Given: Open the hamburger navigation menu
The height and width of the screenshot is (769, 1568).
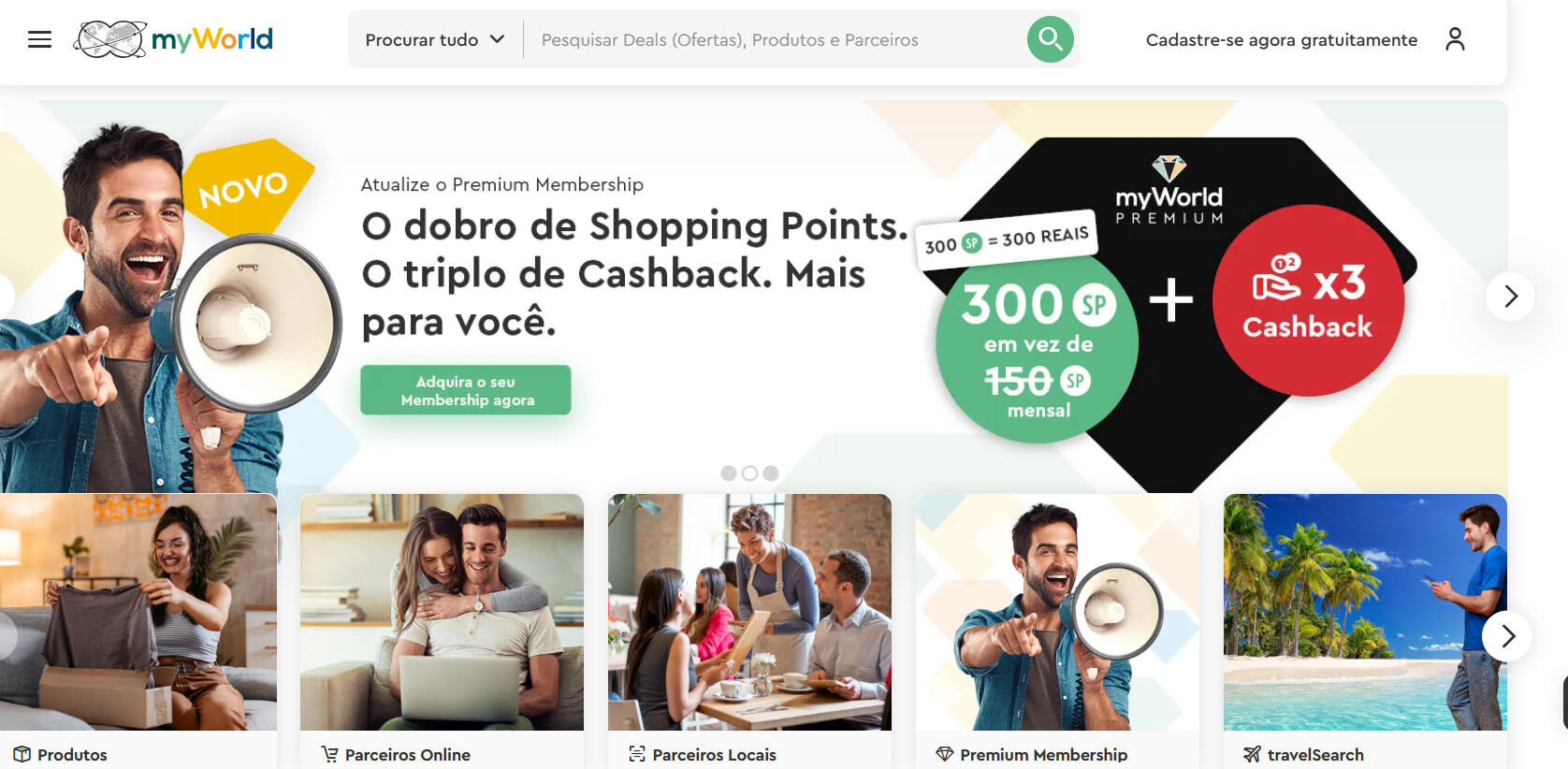Looking at the screenshot, I should coord(39,39).
